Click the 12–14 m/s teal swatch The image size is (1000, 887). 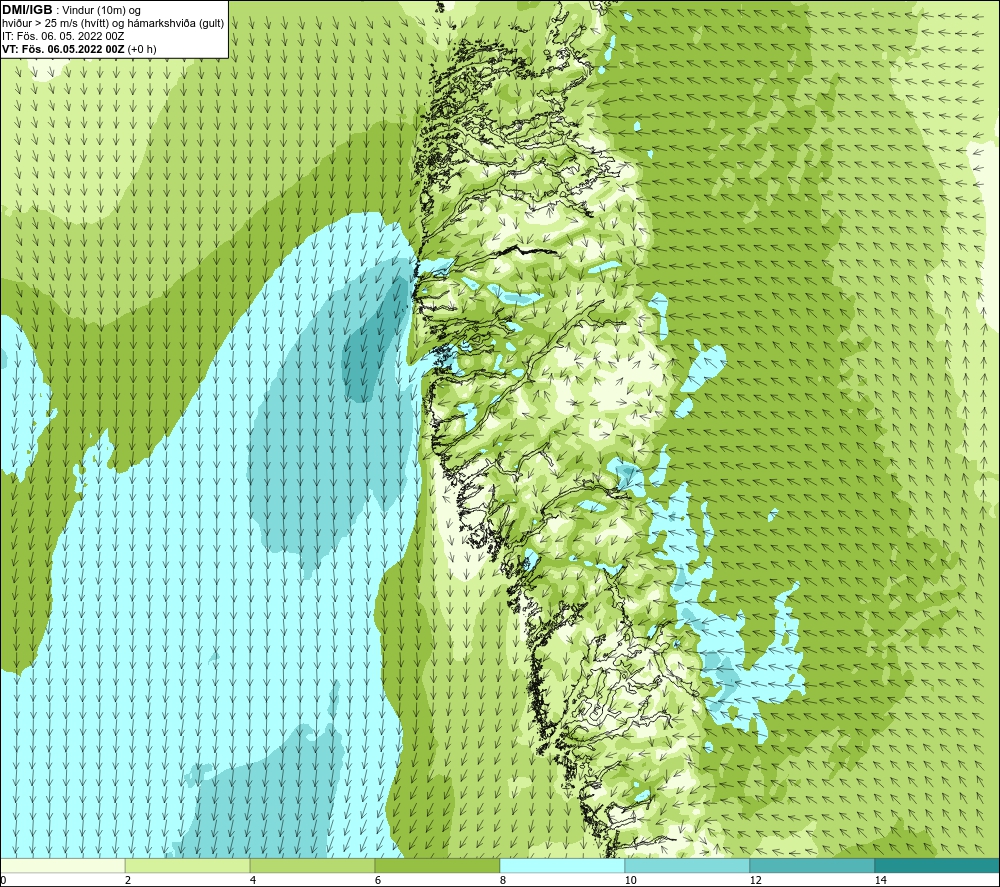point(812,865)
